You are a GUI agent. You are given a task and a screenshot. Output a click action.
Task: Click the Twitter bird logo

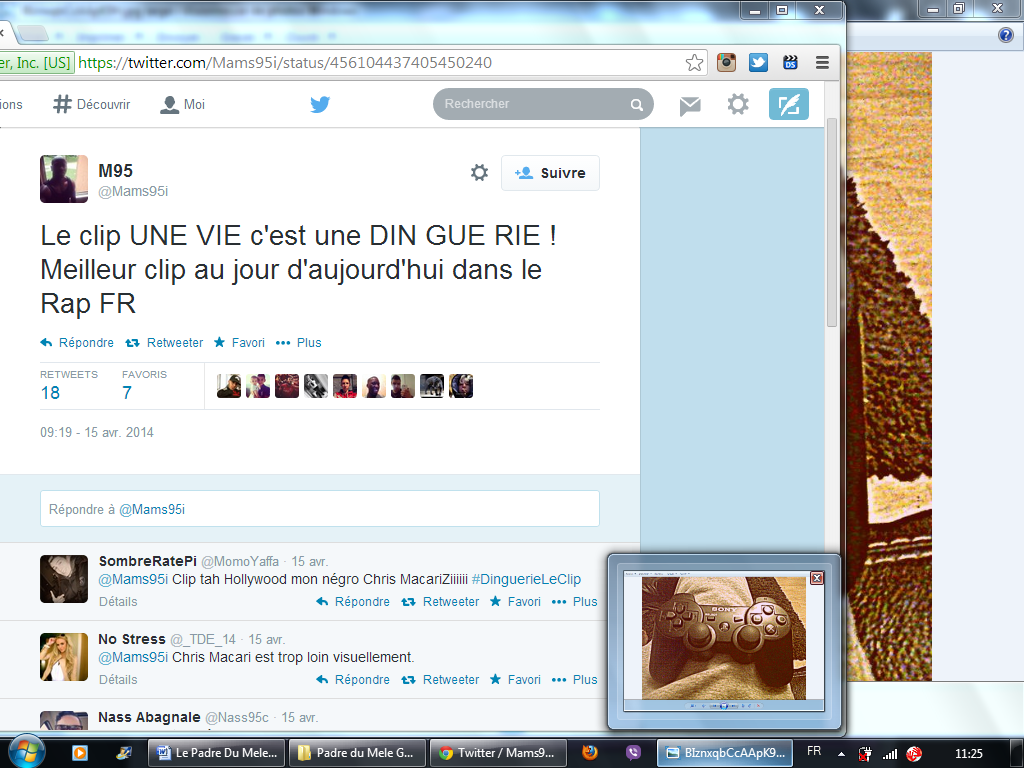point(320,104)
